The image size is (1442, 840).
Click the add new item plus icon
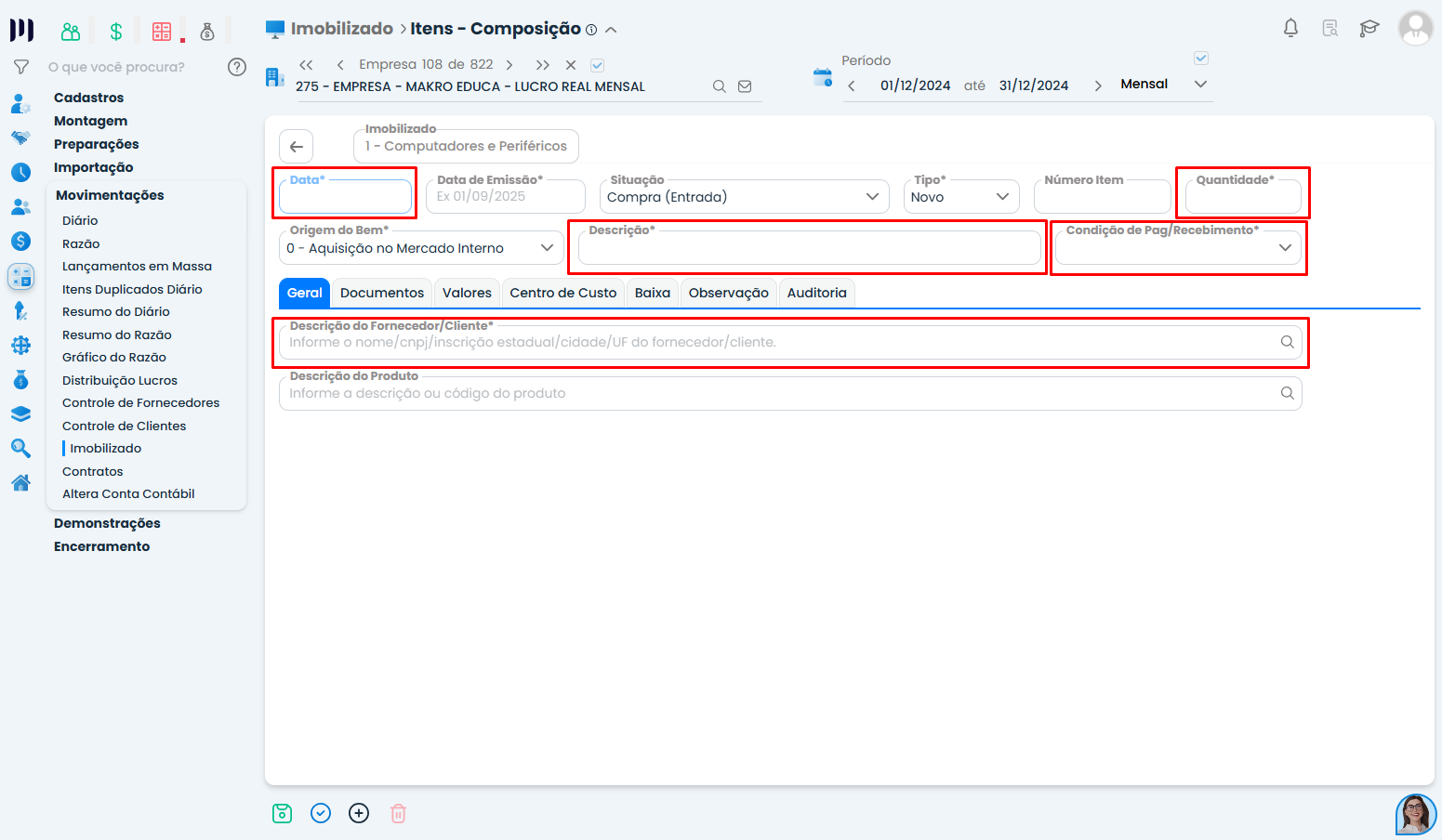[x=359, y=814]
